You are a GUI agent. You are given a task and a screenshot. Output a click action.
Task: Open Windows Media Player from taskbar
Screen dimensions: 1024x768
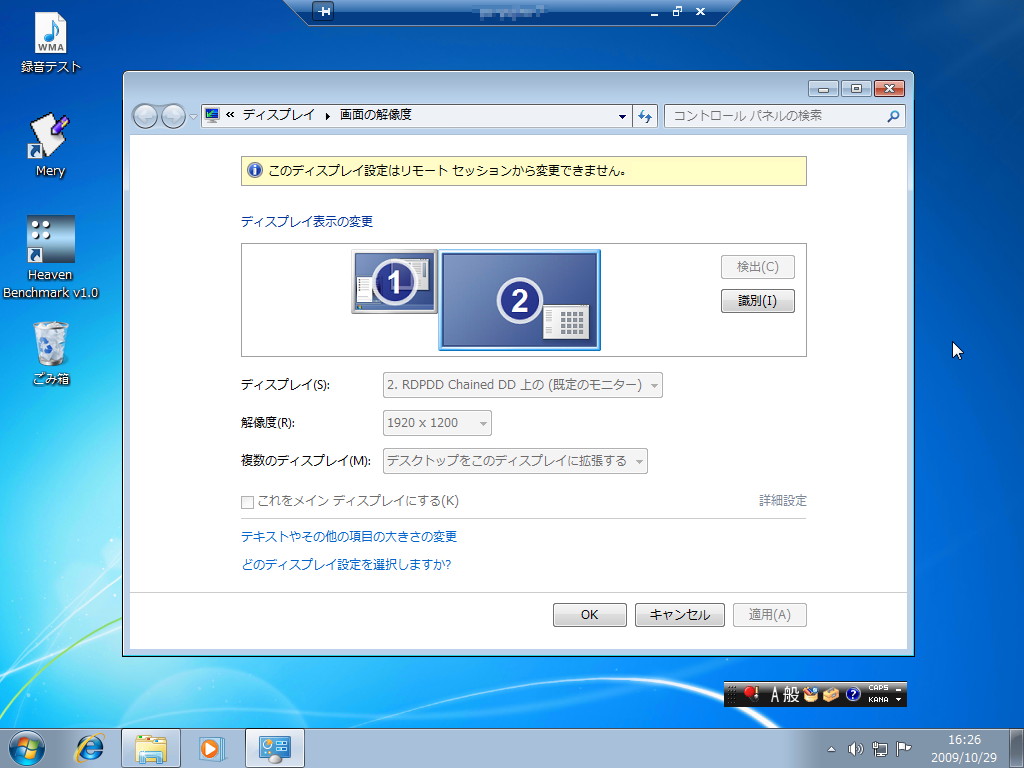tap(212, 748)
